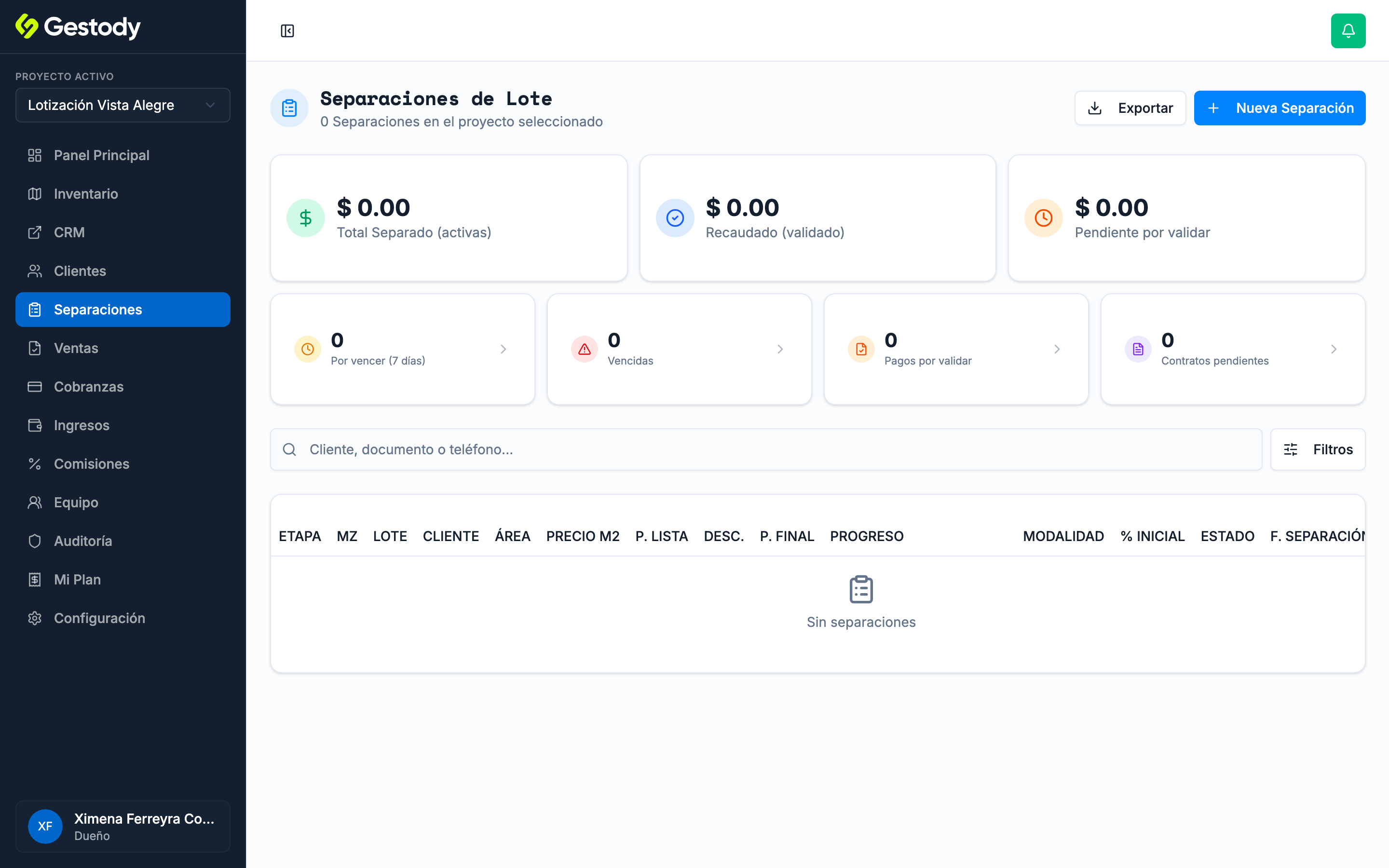Open the Ingresos page
Viewport: 1389px width, 868px height.
(x=123, y=425)
